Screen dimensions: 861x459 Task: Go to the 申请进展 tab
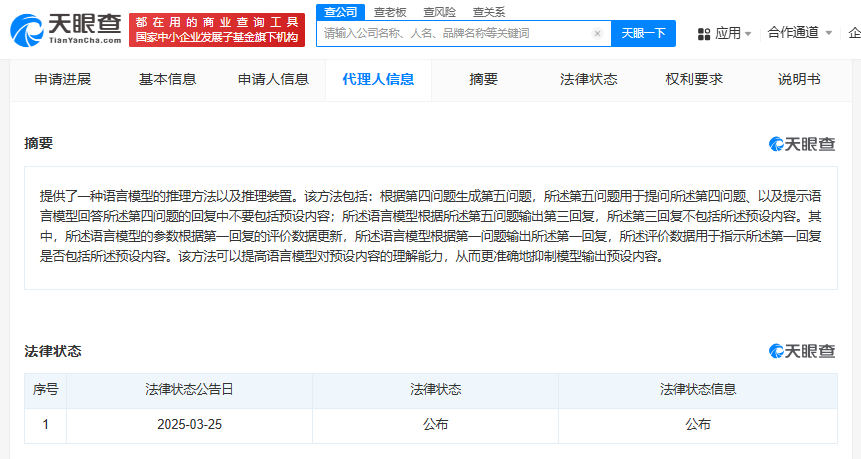coord(63,80)
